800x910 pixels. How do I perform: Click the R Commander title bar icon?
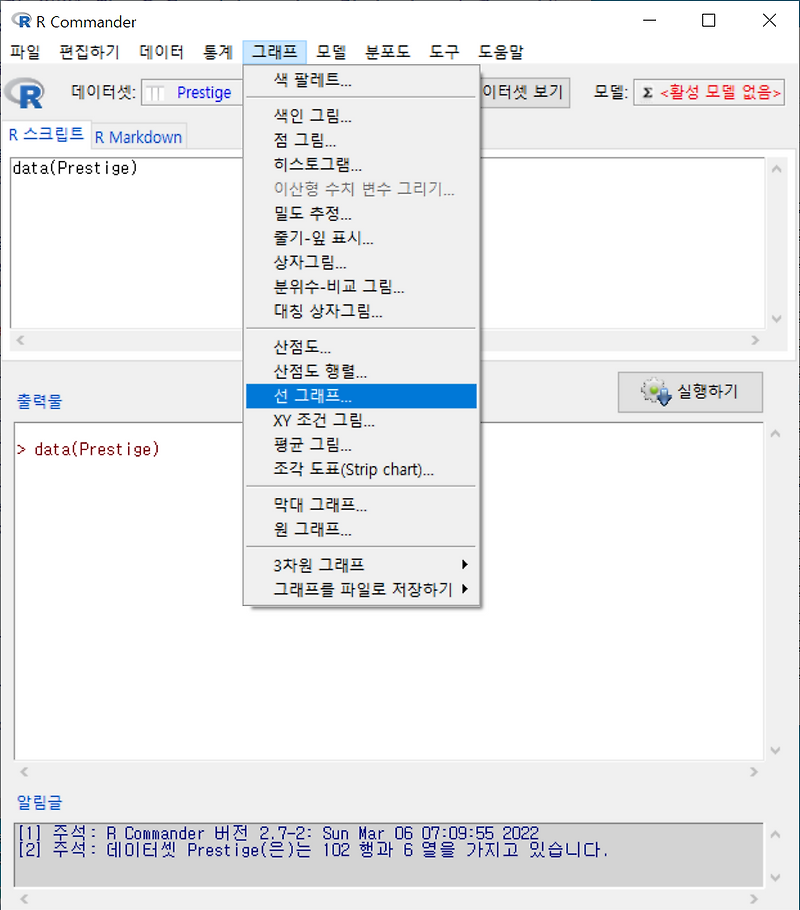[x=21, y=21]
